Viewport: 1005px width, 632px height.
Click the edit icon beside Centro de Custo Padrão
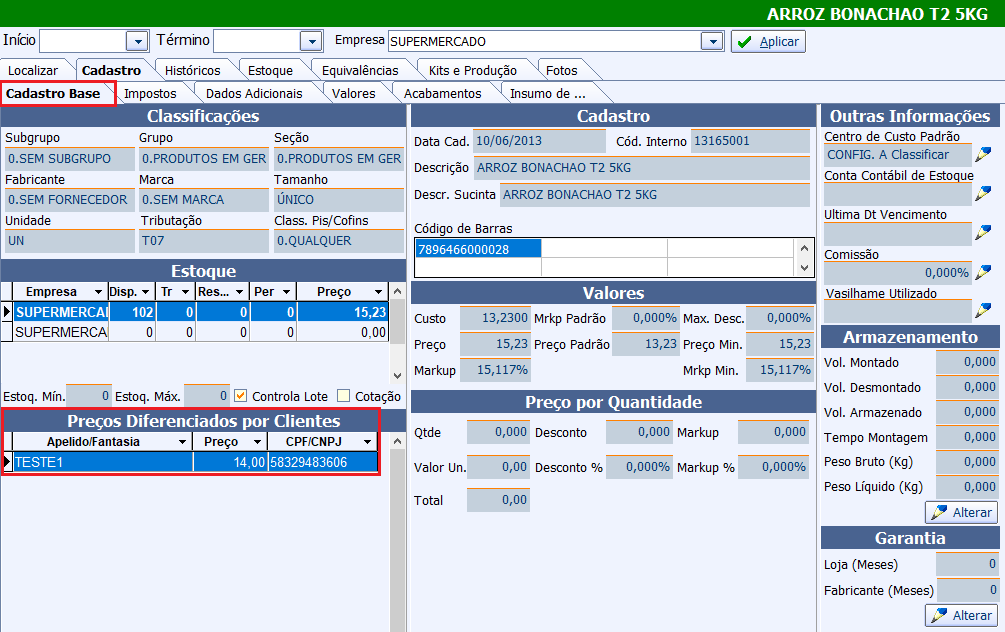[x=985, y=154]
